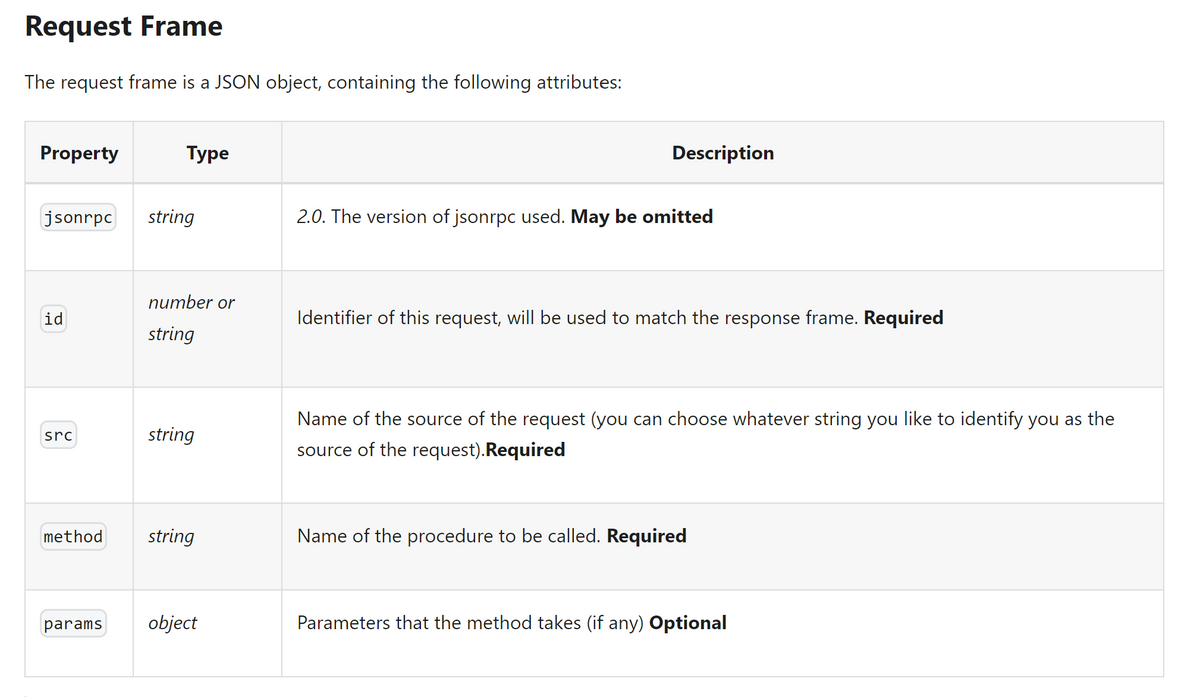Screen dimensions: 1200x697
Task: Click the bold 'Optional' text in params row
Action: click(x=688, y=623)
